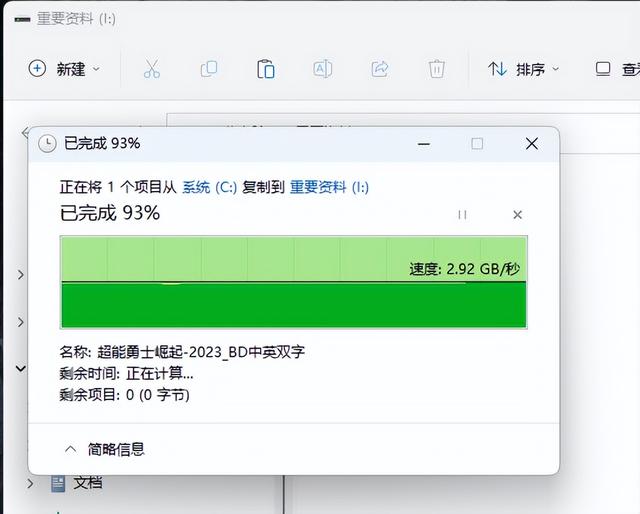The image size is (640, 514).
Task: Click the Delete trash icon
Action: click(436, 69)
